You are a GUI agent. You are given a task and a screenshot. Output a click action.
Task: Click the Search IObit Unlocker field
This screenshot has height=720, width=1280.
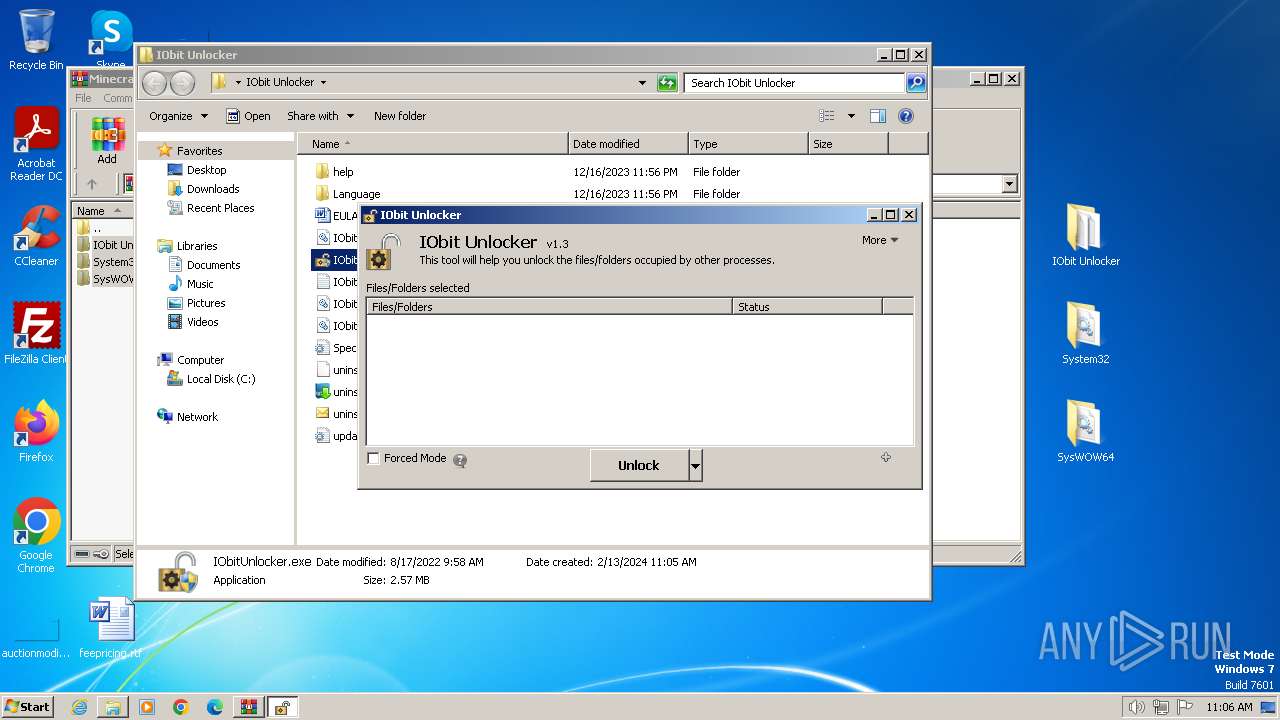pyautogui.click(x=794, y=83)
